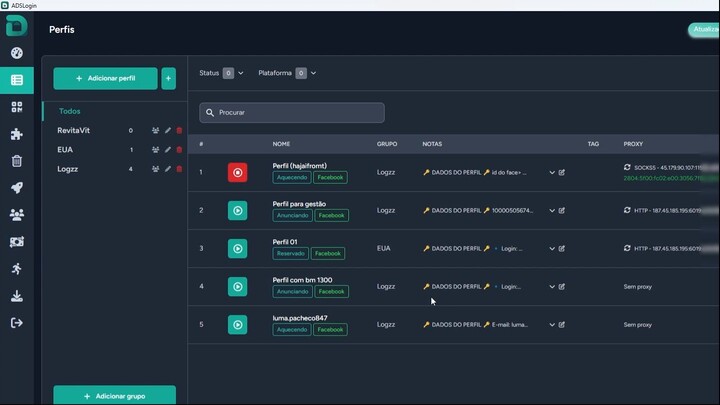Image resolution: width=720 pixels, height=405 pixels.
Task: Refresh the HTTP proxy of Perfil para gestão
Action: (x=627, y=210)
